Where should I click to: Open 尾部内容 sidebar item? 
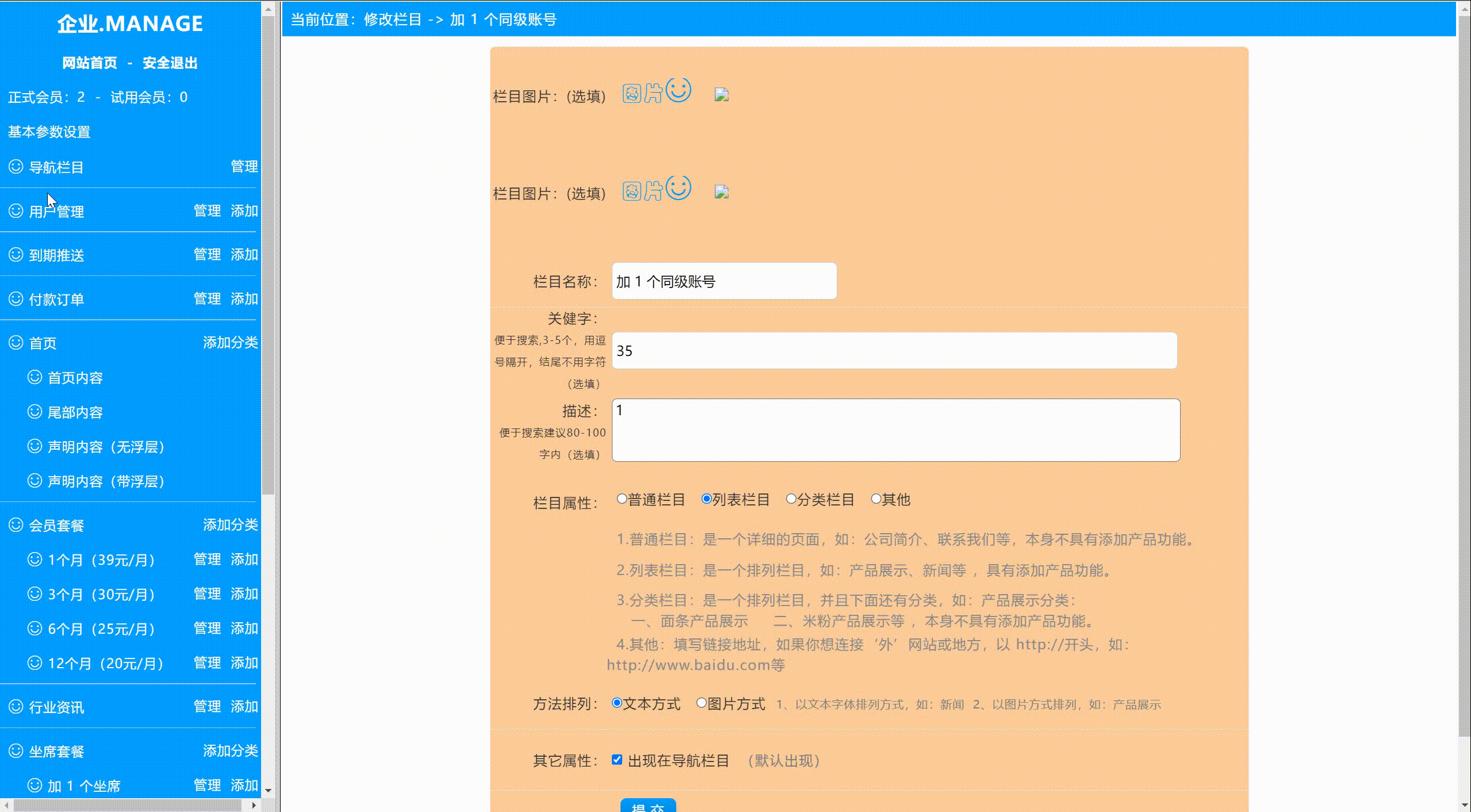[x=75, y=412]
